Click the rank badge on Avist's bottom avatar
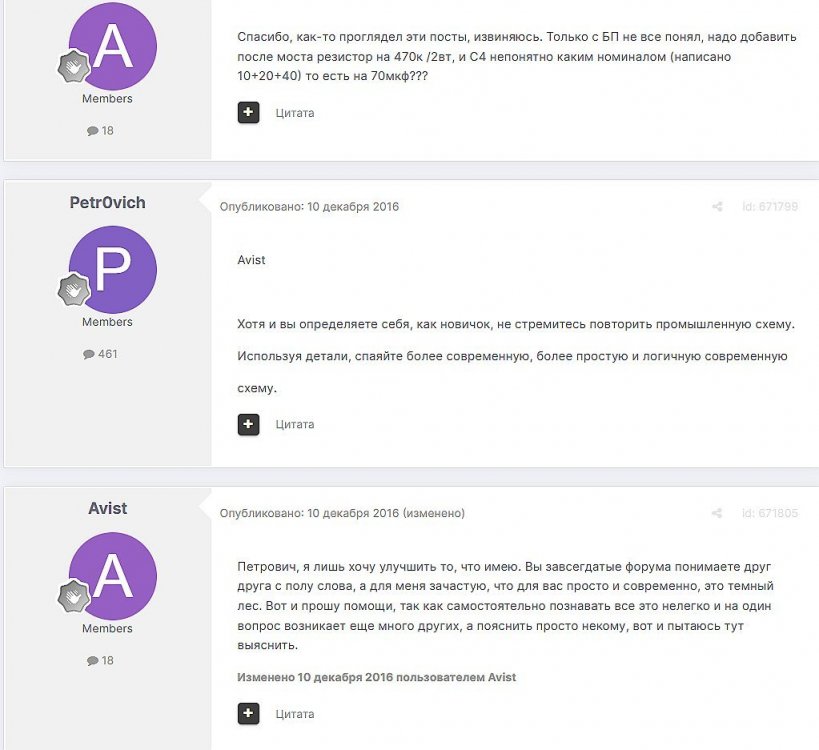 coord(71,597)
